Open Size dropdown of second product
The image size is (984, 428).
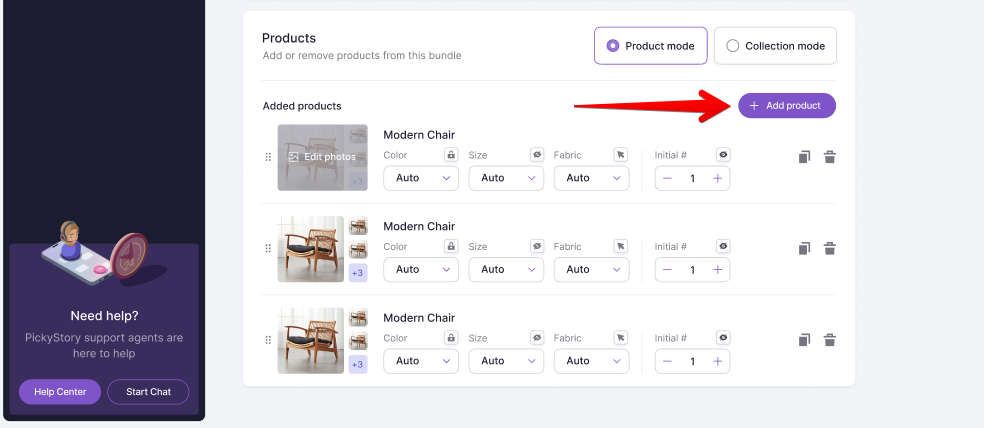(x=506, y=270)
